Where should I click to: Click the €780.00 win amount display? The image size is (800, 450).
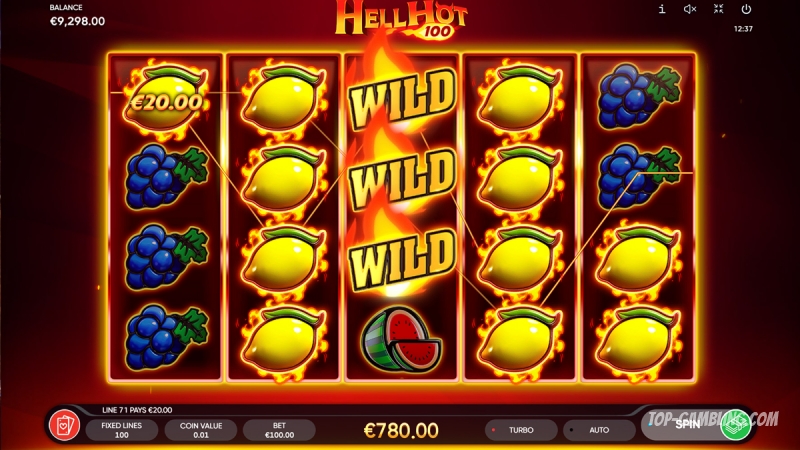[x=401, y=430]
